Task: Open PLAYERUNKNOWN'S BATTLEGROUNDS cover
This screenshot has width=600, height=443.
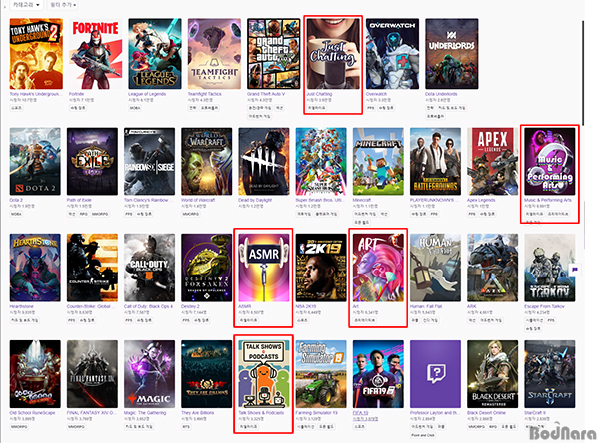Action: coord(435,161)
